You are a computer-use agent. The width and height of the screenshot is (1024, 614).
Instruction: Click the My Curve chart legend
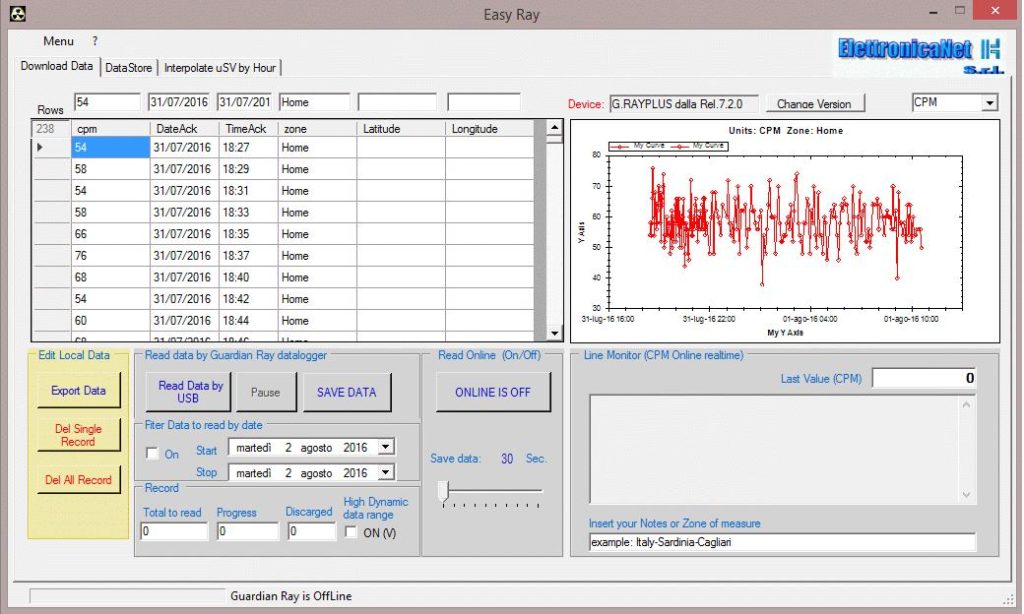tap(669, 146)
